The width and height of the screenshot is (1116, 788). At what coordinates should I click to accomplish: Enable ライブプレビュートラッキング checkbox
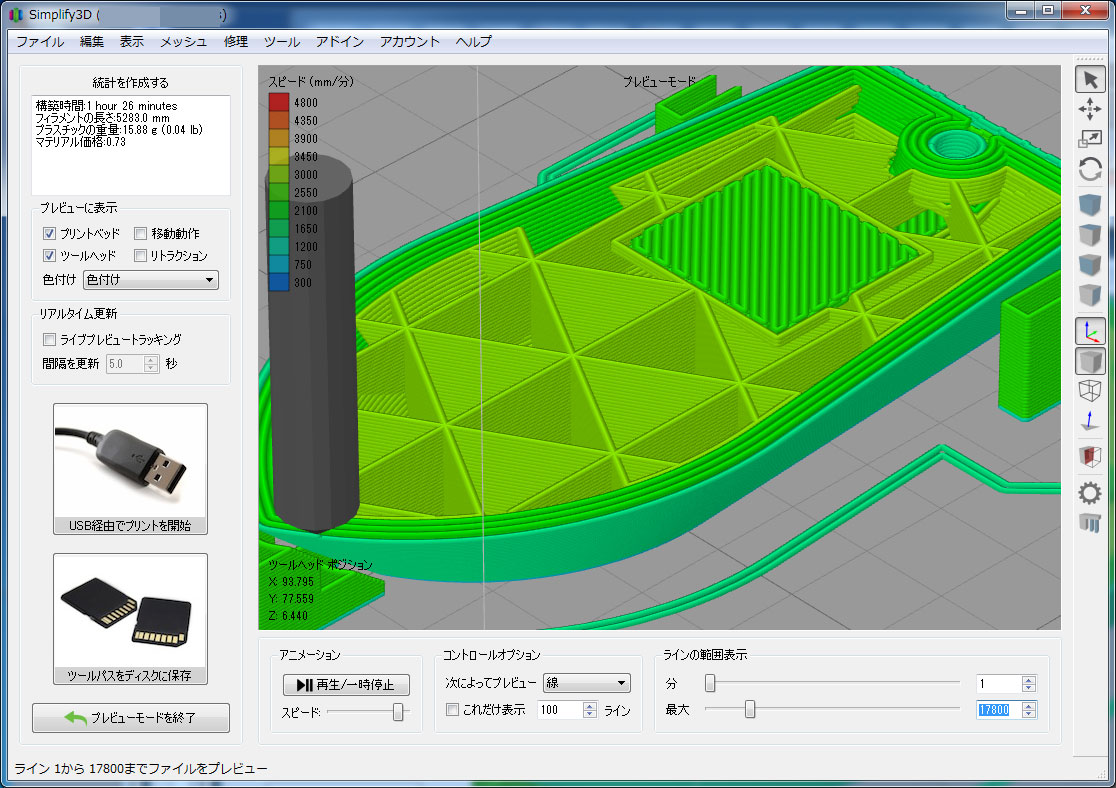coord(49,340)
